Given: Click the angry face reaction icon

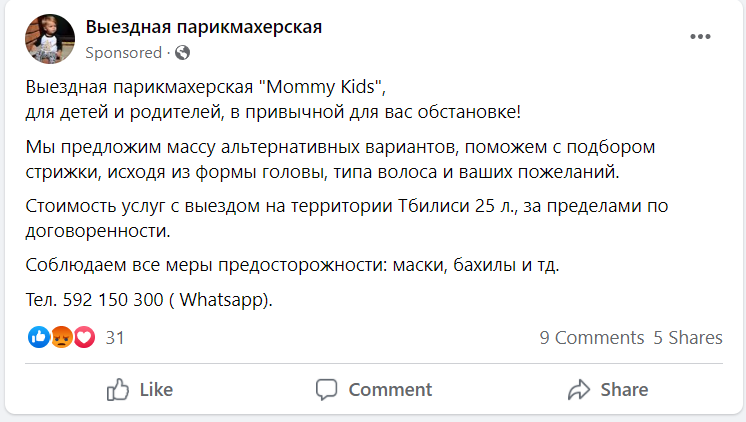Looking at the screenshot, I should (61, 338).
